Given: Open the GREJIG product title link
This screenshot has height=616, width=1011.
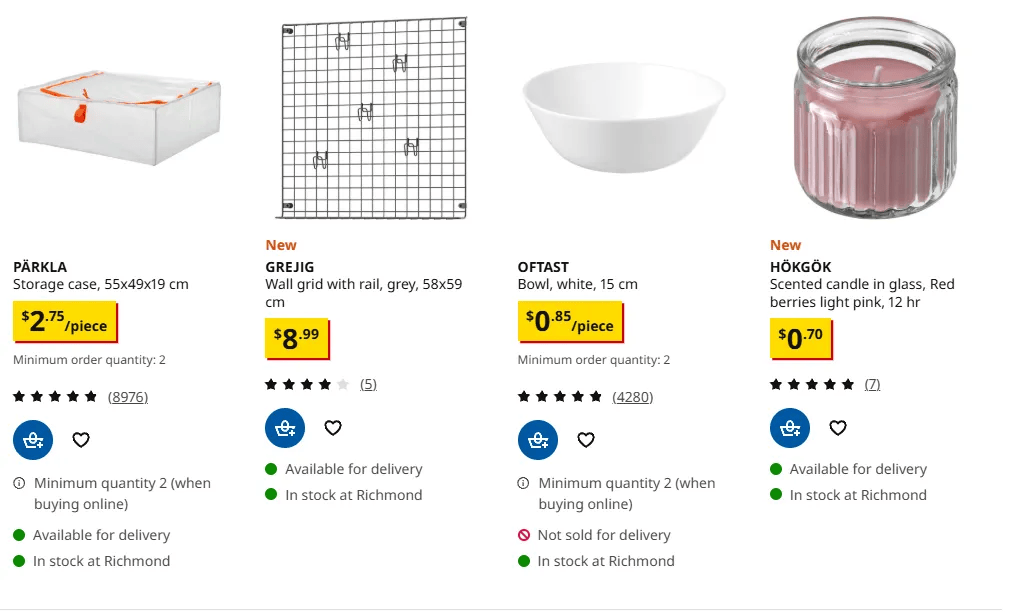Looking at the screenshot, I should click(290, 267).
